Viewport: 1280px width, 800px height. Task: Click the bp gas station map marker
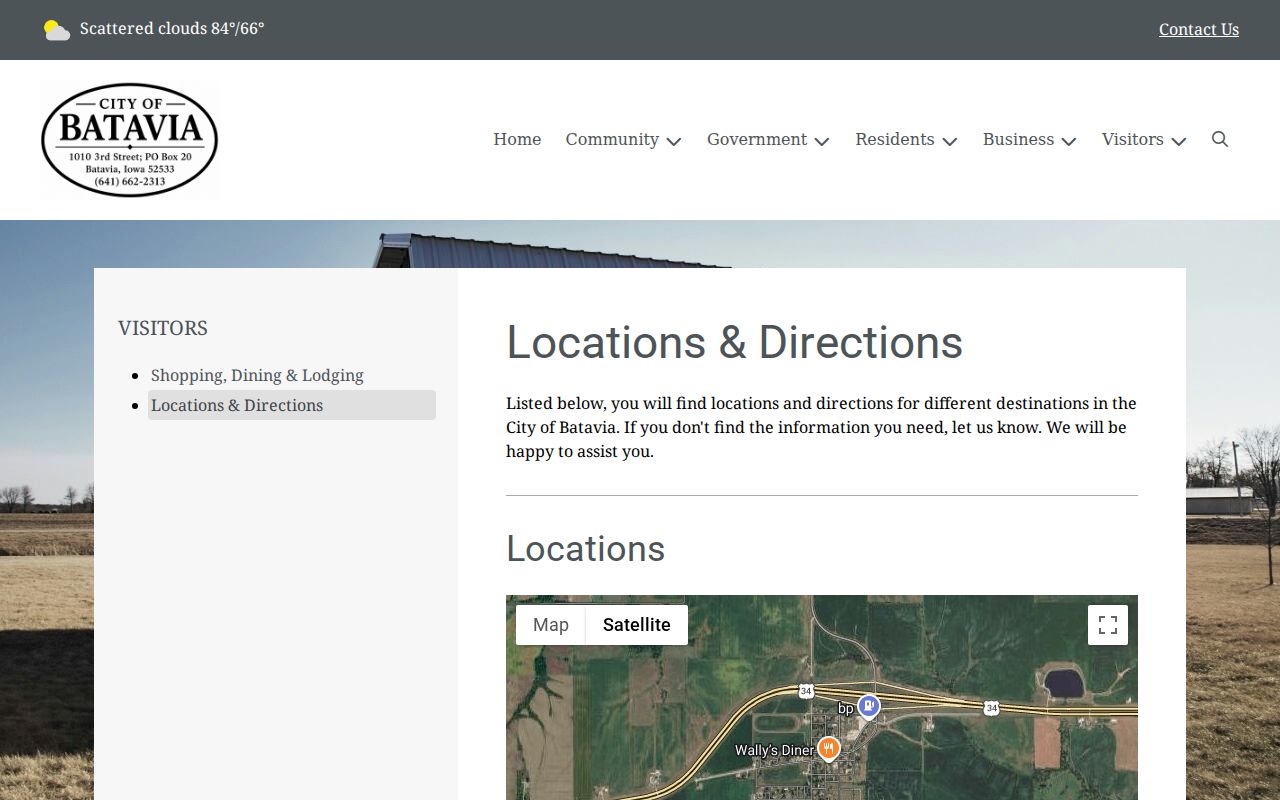pos(869,706)
